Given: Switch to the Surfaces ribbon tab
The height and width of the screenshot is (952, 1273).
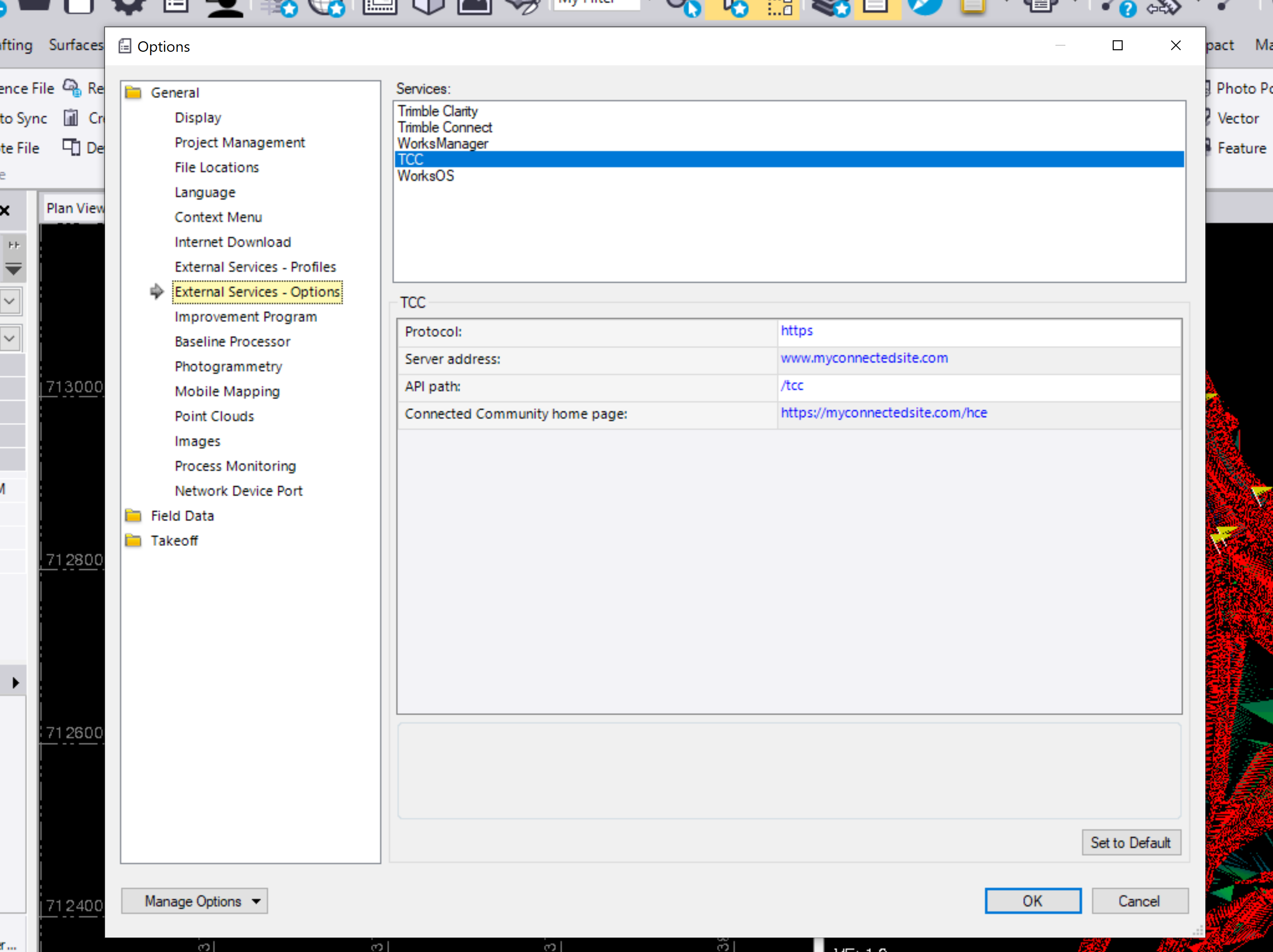Looking at the screenshot, I should (x=75, y=45).
